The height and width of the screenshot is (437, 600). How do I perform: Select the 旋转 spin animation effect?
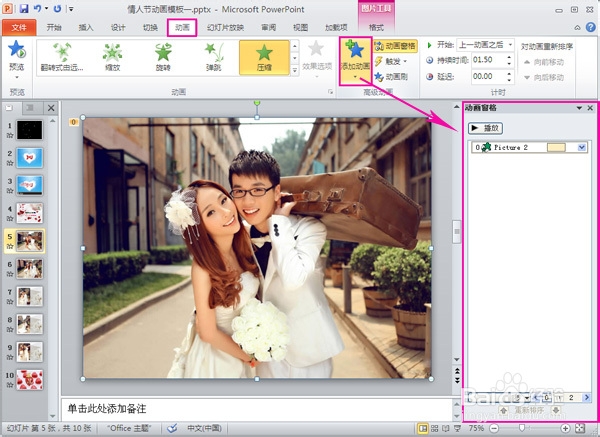(163, 57)
